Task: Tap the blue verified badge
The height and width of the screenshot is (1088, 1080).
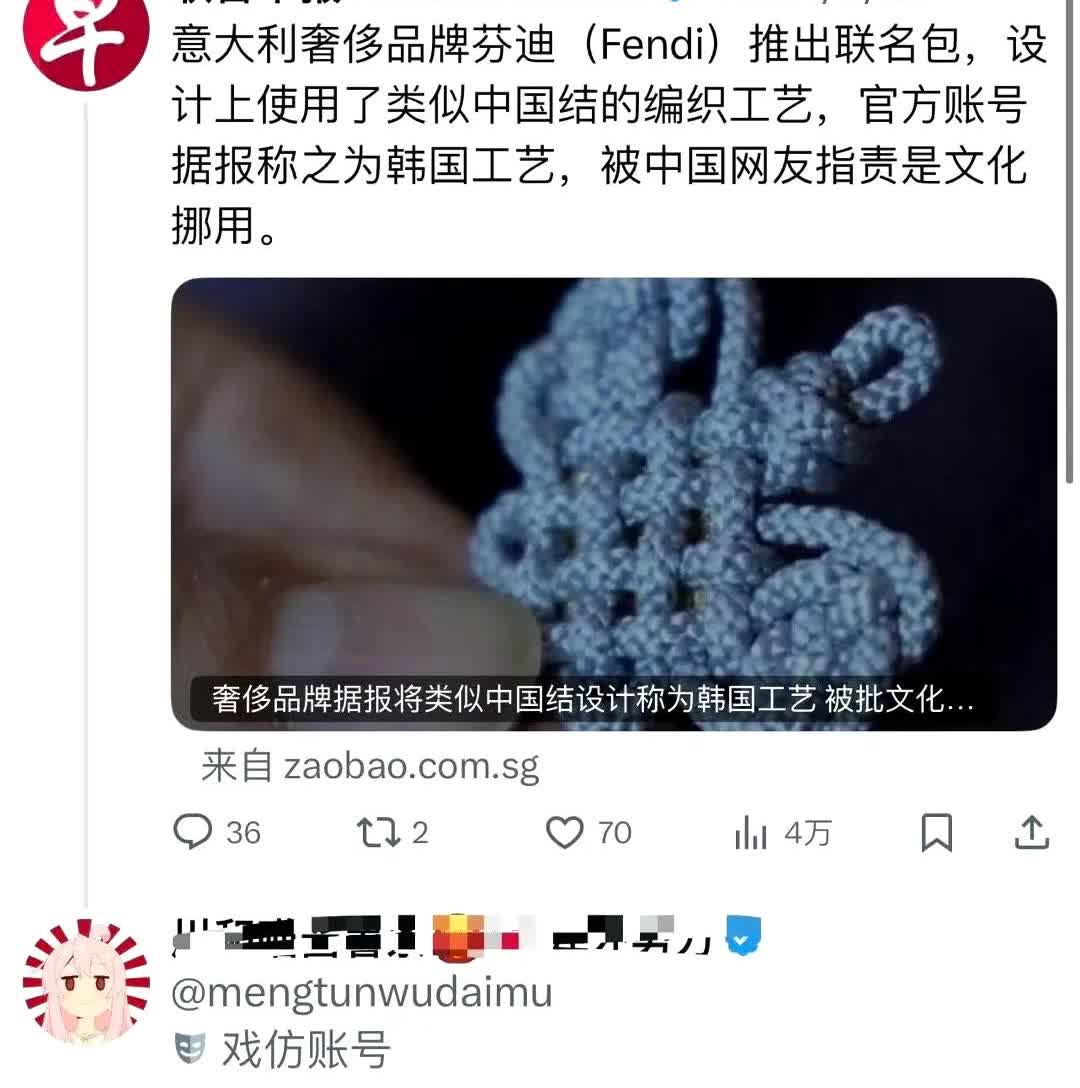Action: [x=743, y=935]
